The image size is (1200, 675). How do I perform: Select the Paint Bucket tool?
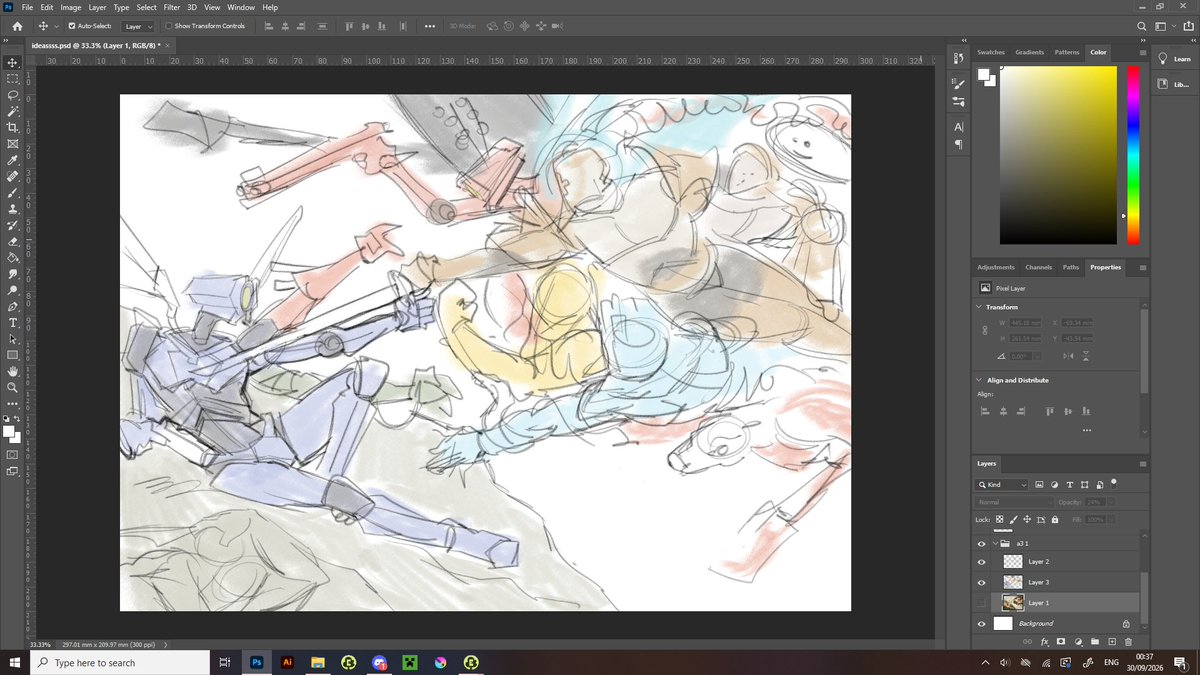coord(13,257)
